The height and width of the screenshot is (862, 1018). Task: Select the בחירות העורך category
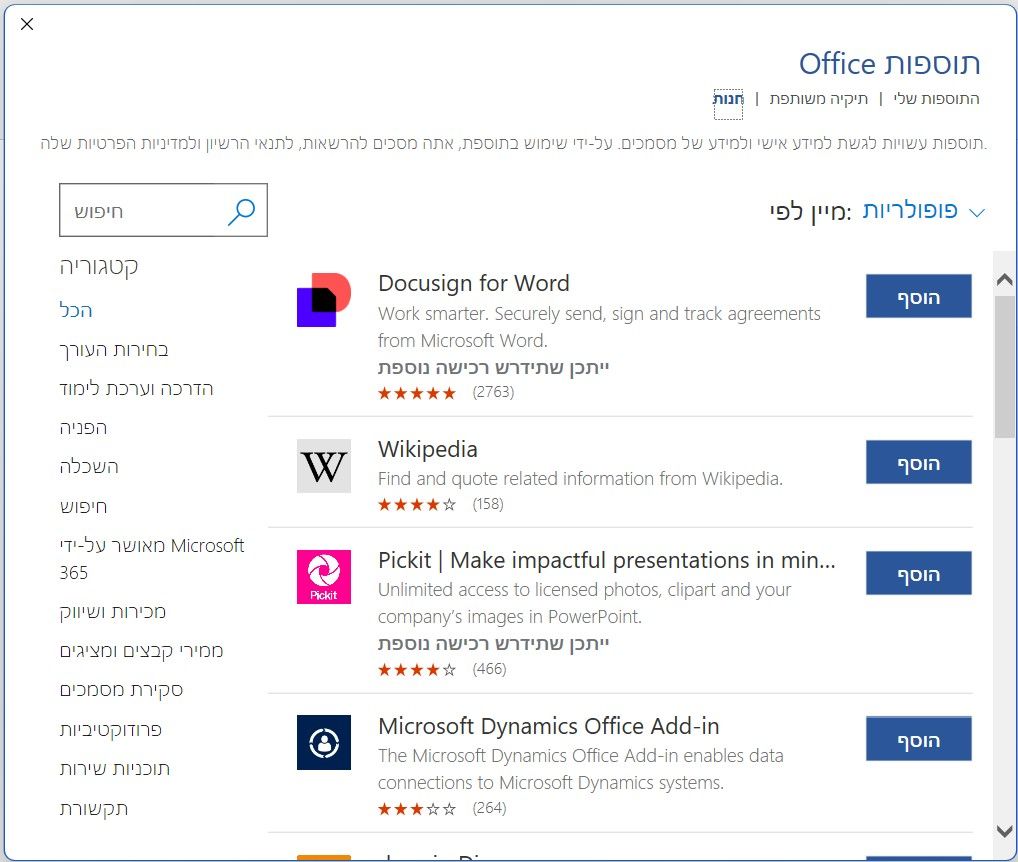click(114, 350)
